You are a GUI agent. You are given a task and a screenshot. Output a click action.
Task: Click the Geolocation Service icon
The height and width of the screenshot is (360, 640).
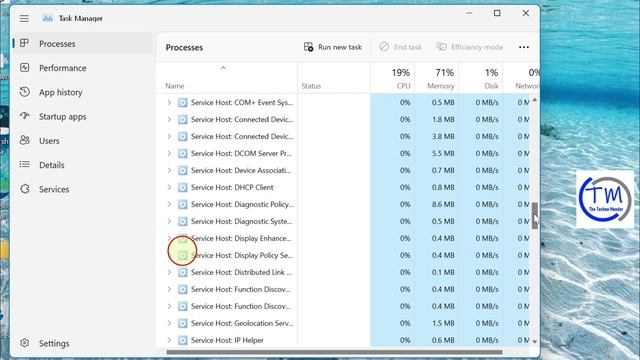(182, 323)
